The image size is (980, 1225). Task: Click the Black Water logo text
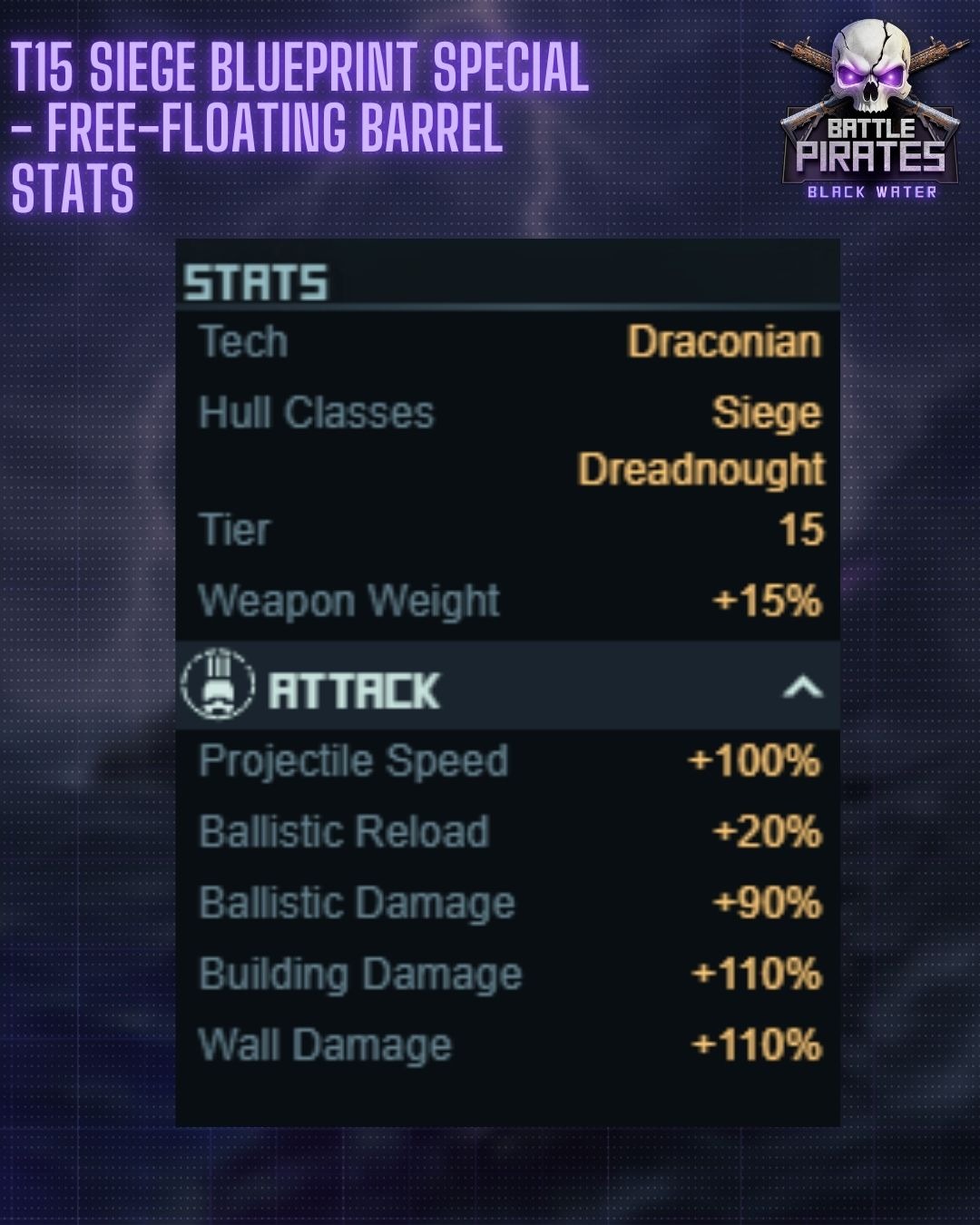[x=871, y=191]
